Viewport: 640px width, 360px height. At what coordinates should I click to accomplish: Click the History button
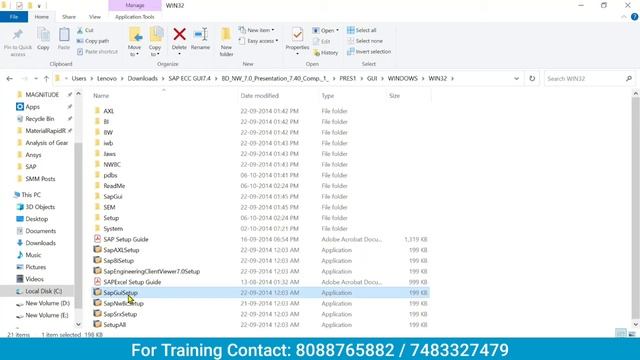coord(326,52)
